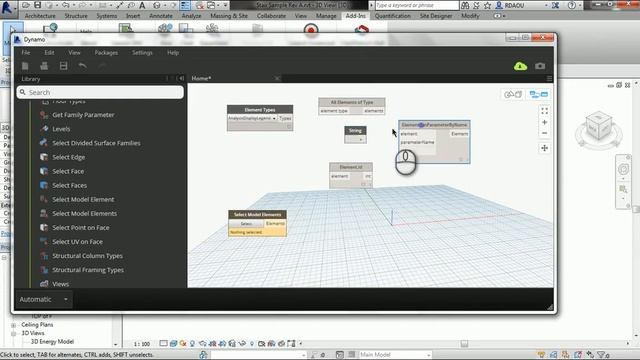Select the Select Model Elements library item

point(84,213)
